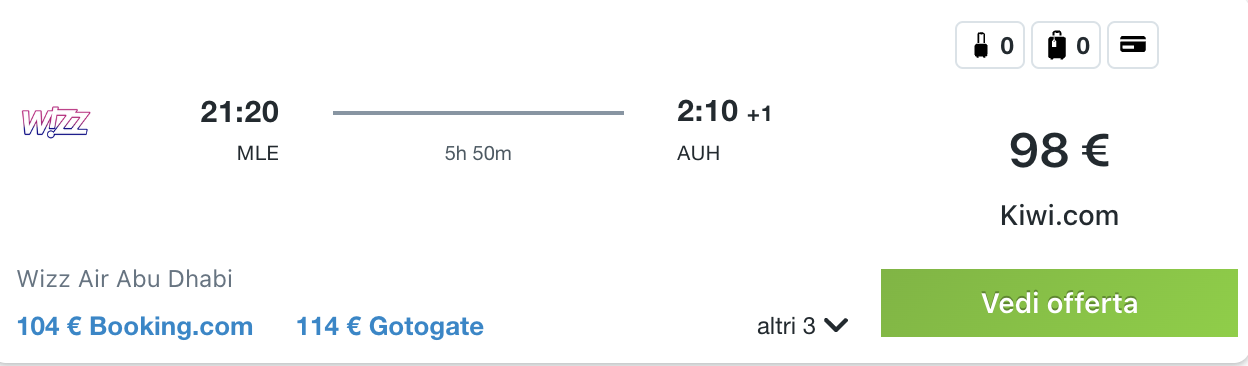Expand more offers with the chevron arrow

tap(836, 325)
